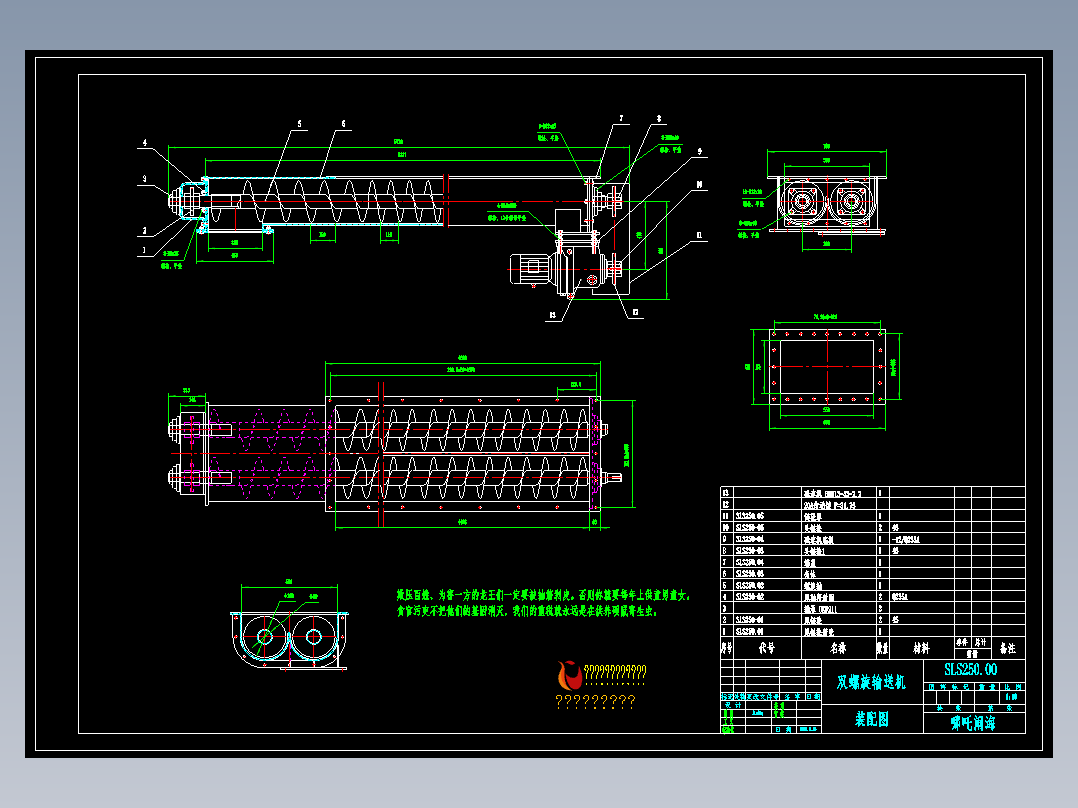Click balloon number 5 above side view

300,124
